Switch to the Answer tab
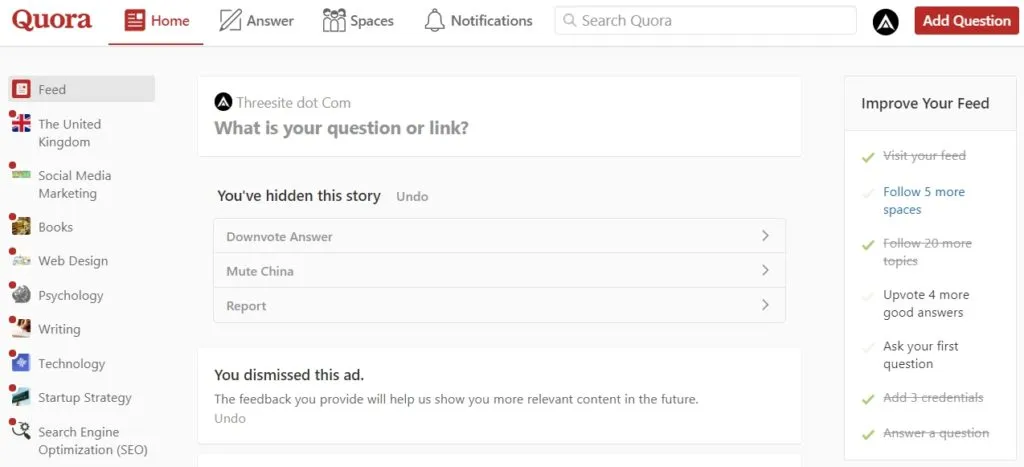The image size is (1024, 467). (x=256, y=20)
